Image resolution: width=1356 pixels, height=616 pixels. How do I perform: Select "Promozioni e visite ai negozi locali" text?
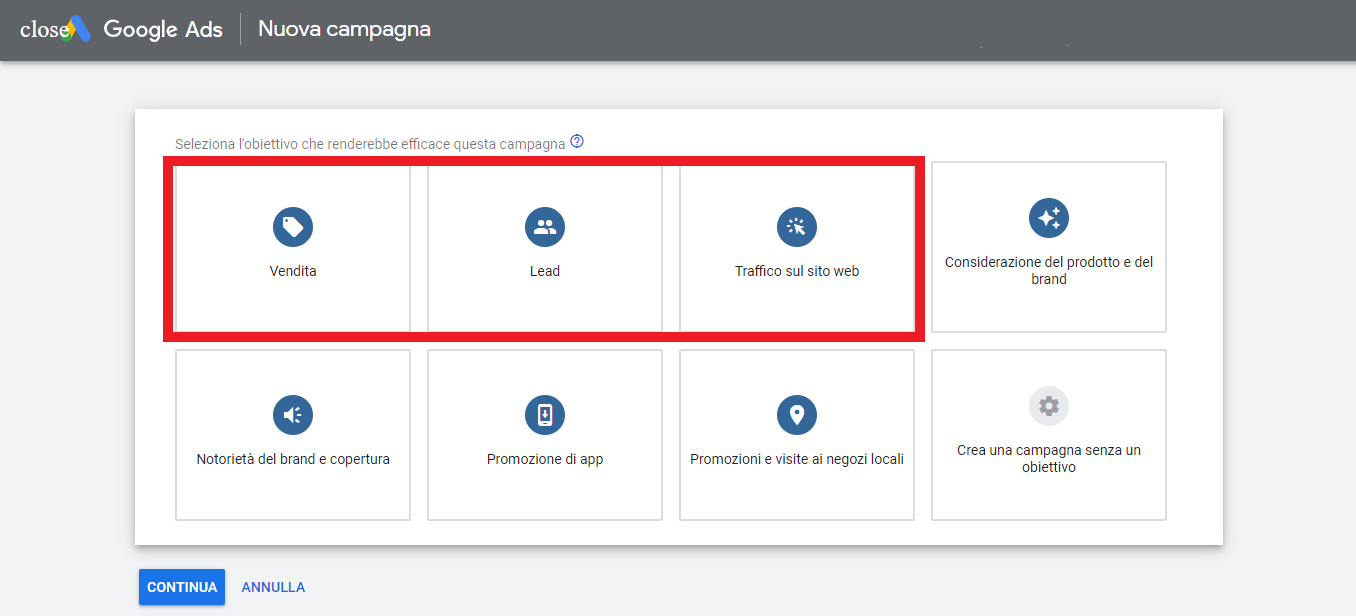tap(797, 459)
